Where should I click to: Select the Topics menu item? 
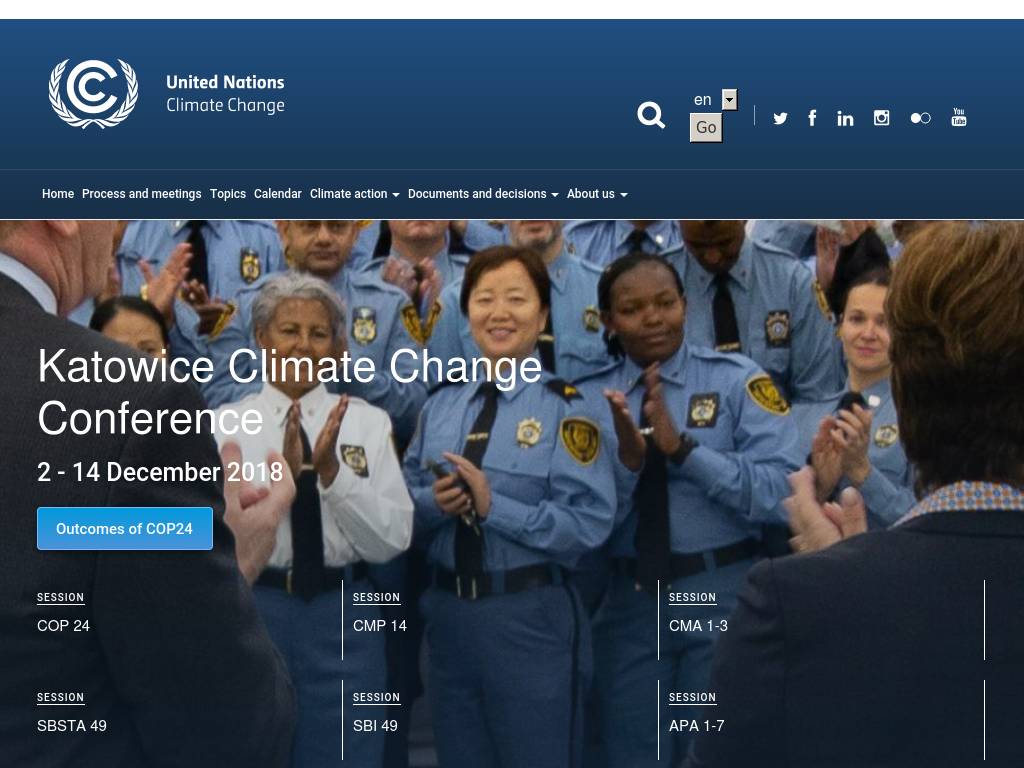(228, 194)
